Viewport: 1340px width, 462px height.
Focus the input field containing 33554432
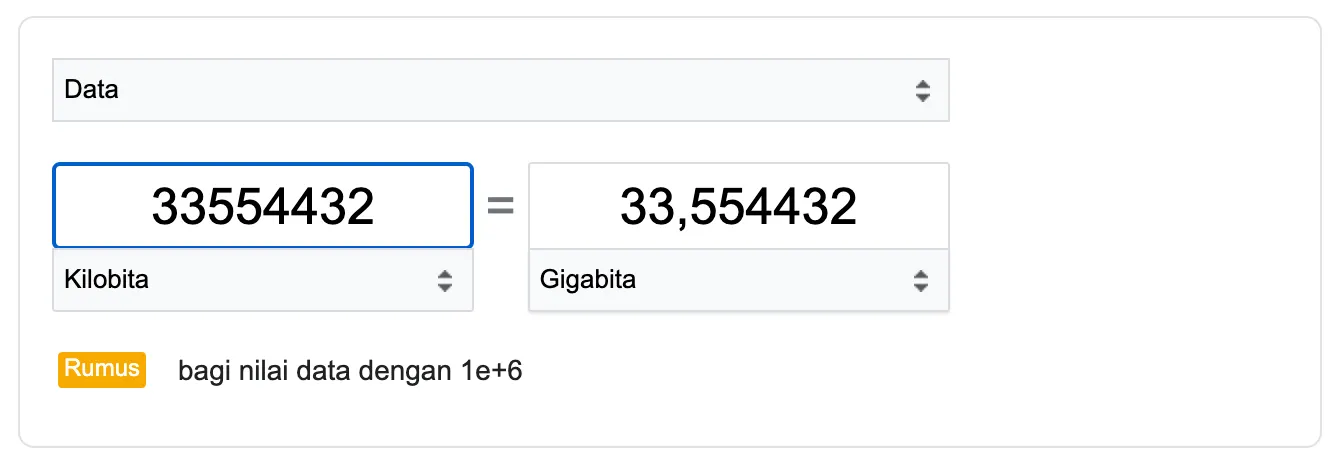(x=262, y=206)
